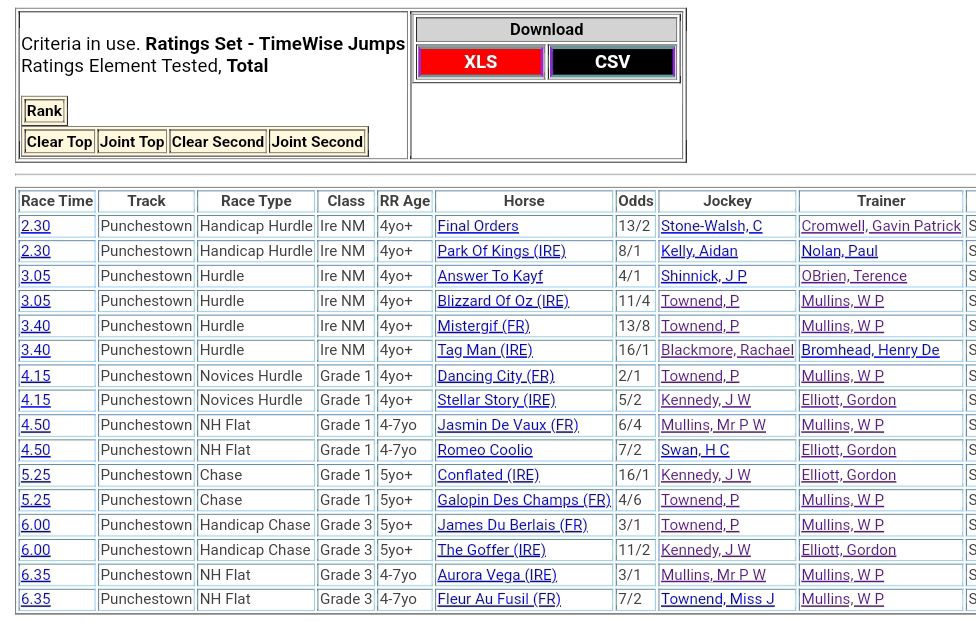Image resolution: width=976 pixels, height=637 pixels.
Task: Select the Joint Second filter
Action: (316, 142)
